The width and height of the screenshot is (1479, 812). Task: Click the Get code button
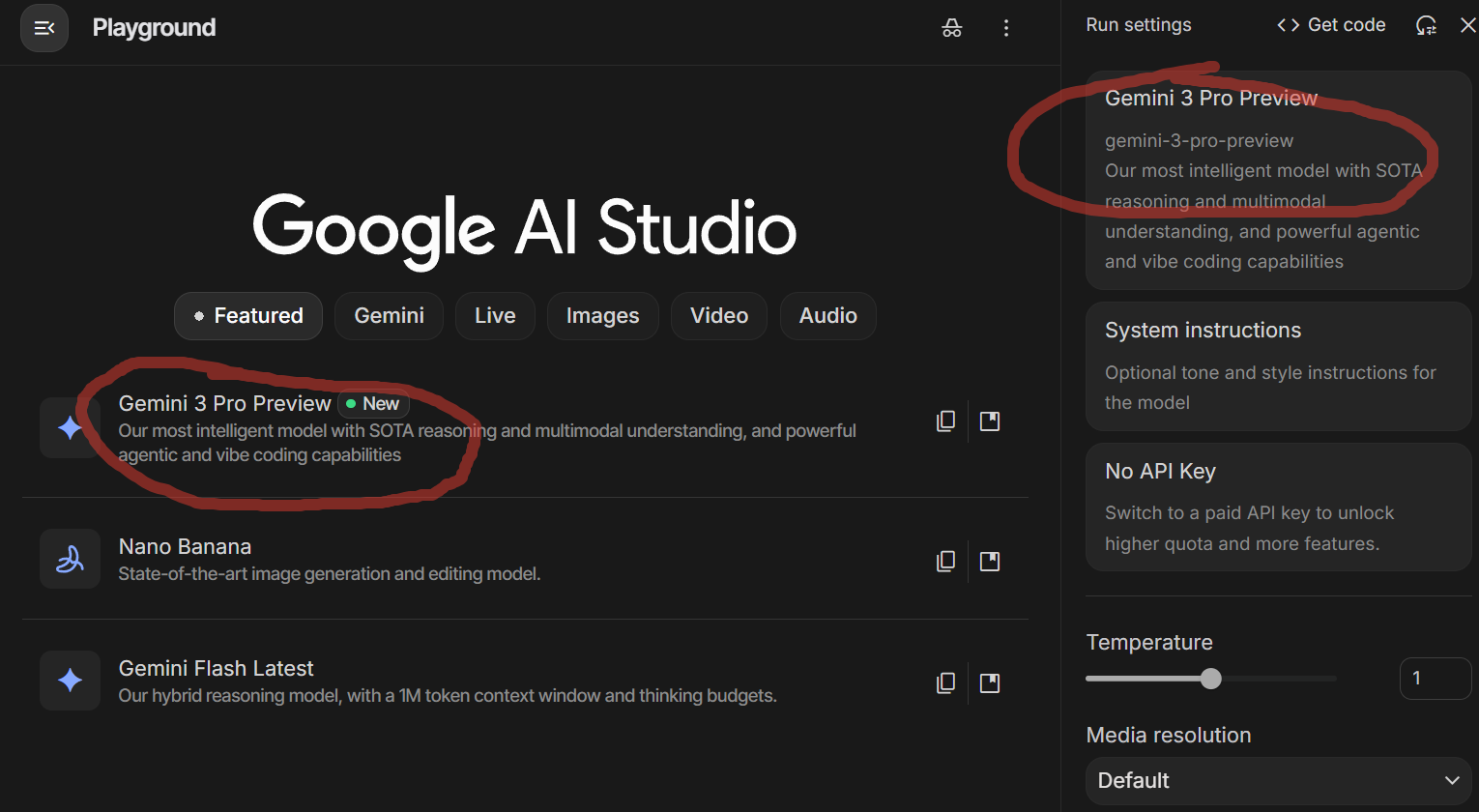(1331, 25)
